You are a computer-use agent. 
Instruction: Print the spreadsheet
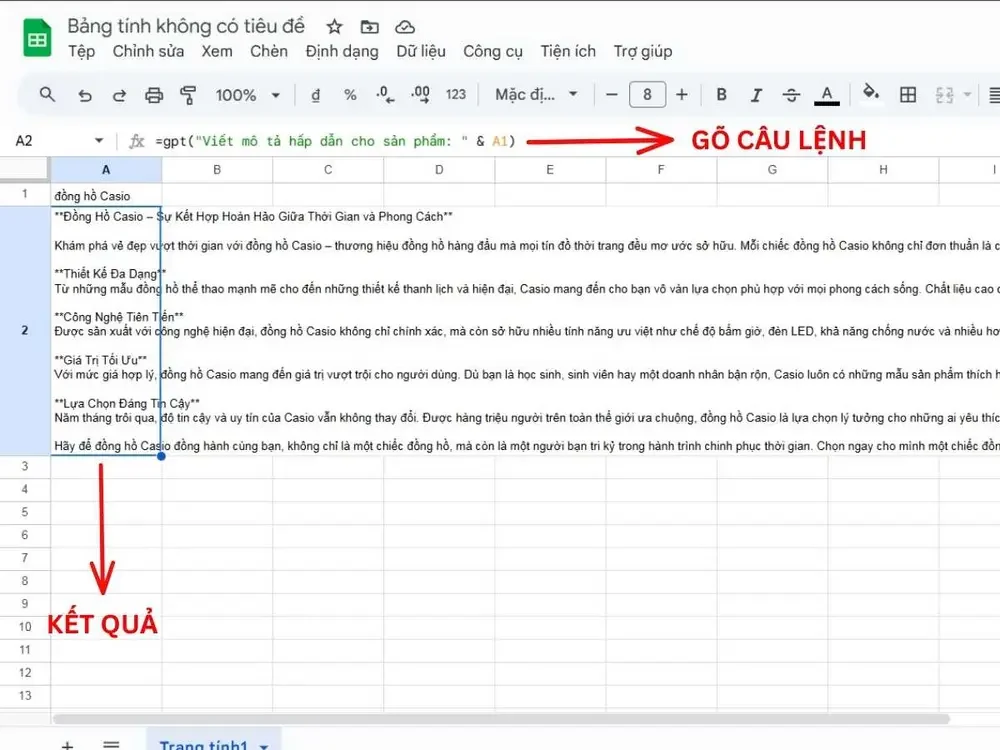pyautogui.click(x=154, y=95)
